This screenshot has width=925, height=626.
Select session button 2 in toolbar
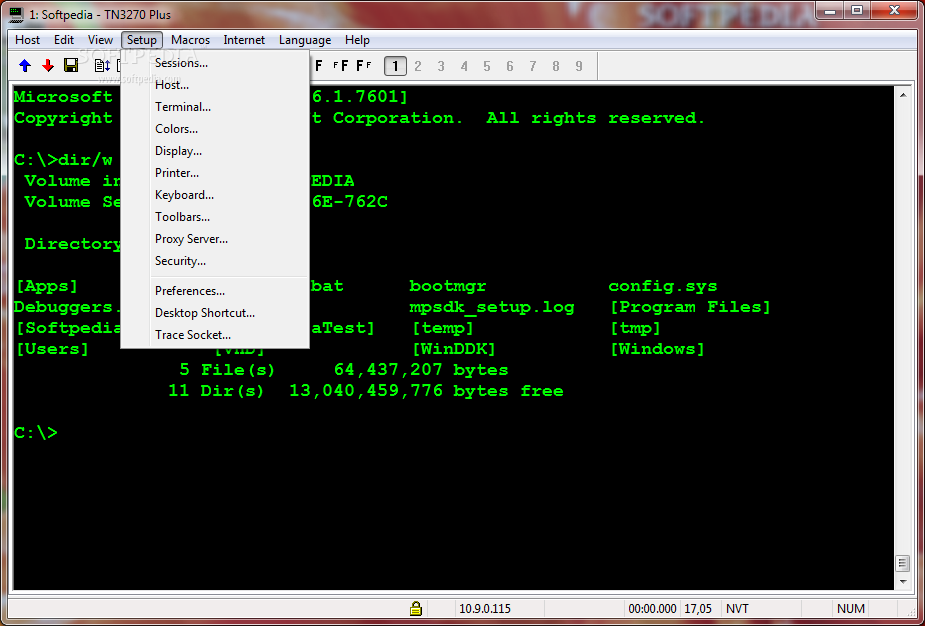(418, 66)
